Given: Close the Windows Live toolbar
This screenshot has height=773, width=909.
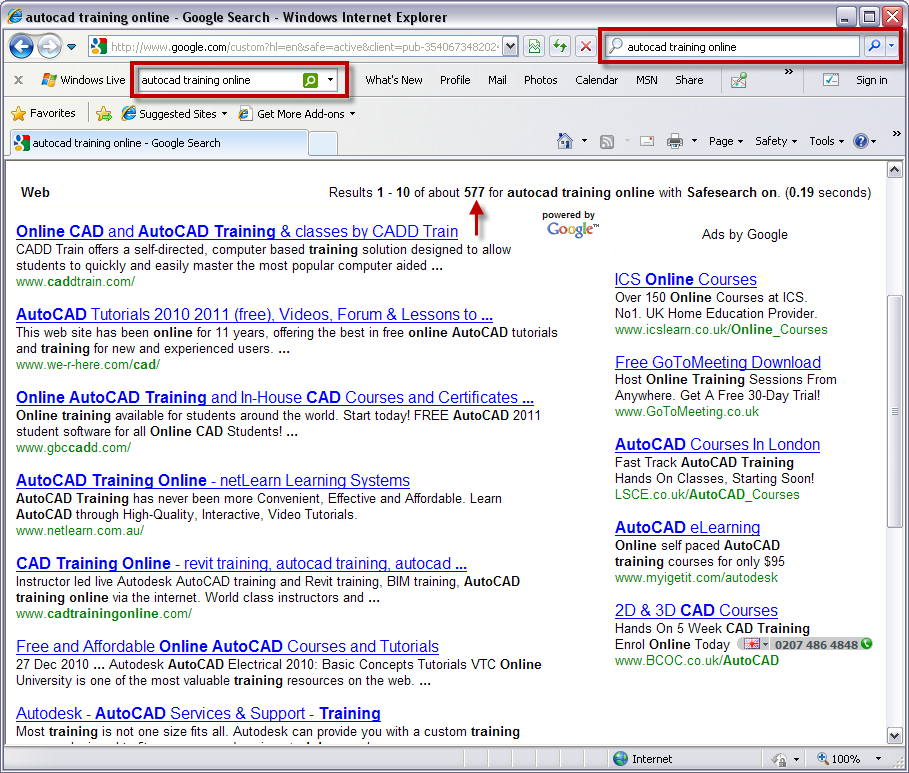Looking at the screenshot, I should point(19,80).
